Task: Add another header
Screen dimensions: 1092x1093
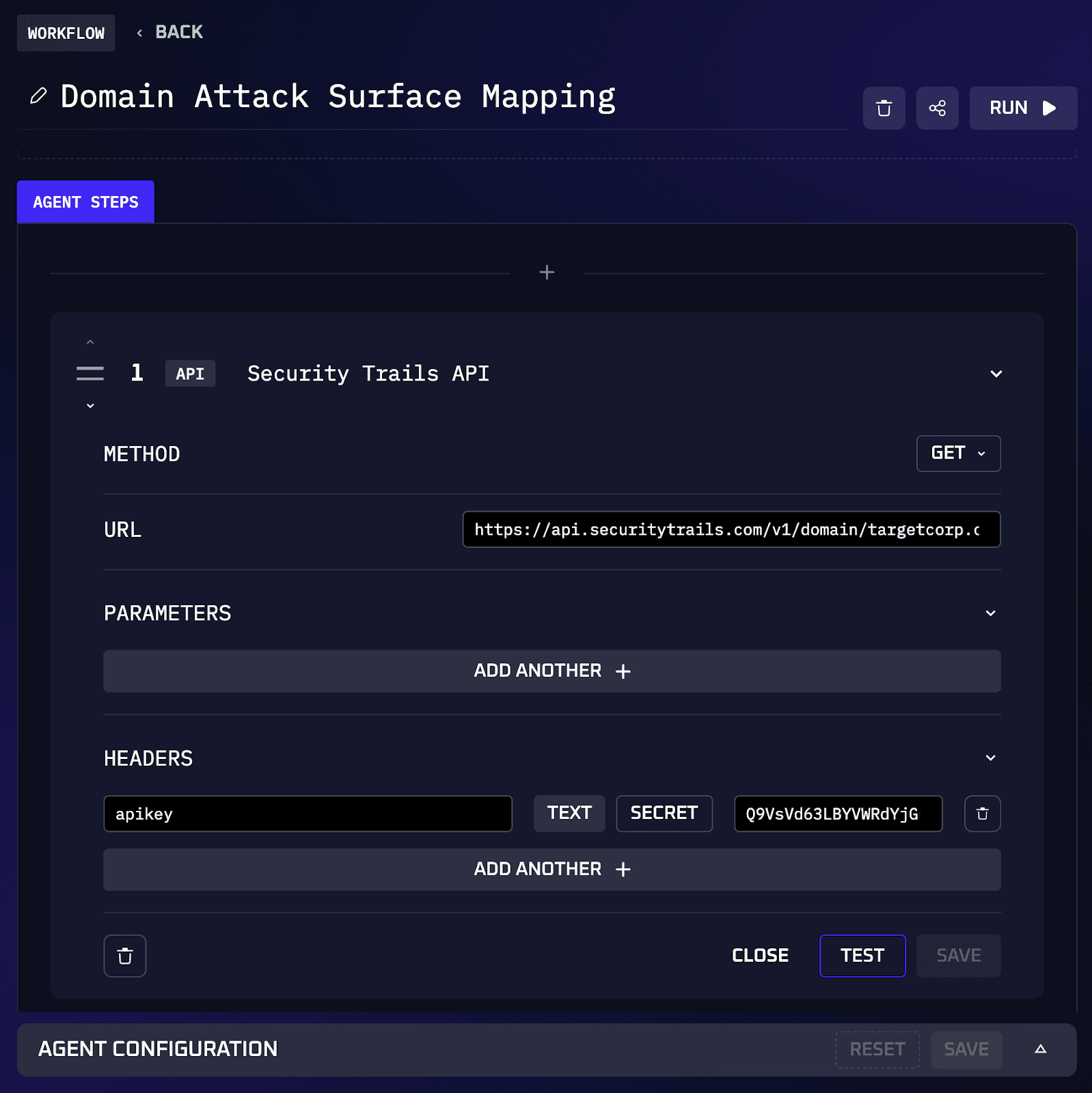Action: (x=552, y=870)
